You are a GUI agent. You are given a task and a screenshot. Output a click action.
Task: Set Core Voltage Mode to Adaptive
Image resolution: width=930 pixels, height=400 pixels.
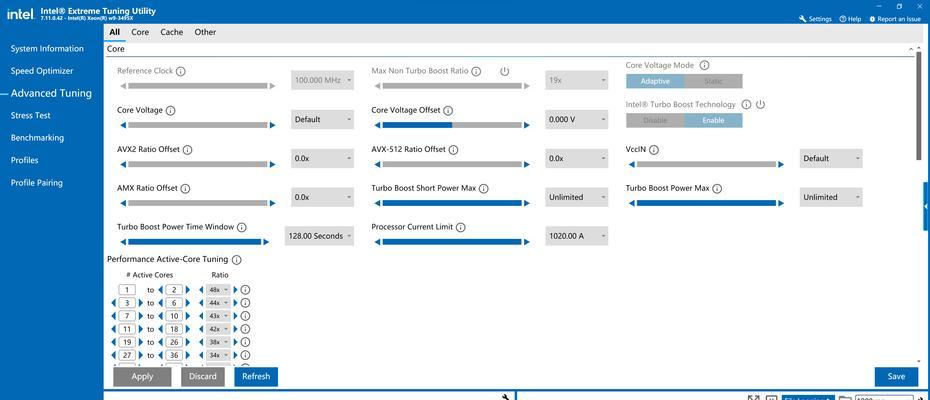pyautogui.click(x=655, y=81)
